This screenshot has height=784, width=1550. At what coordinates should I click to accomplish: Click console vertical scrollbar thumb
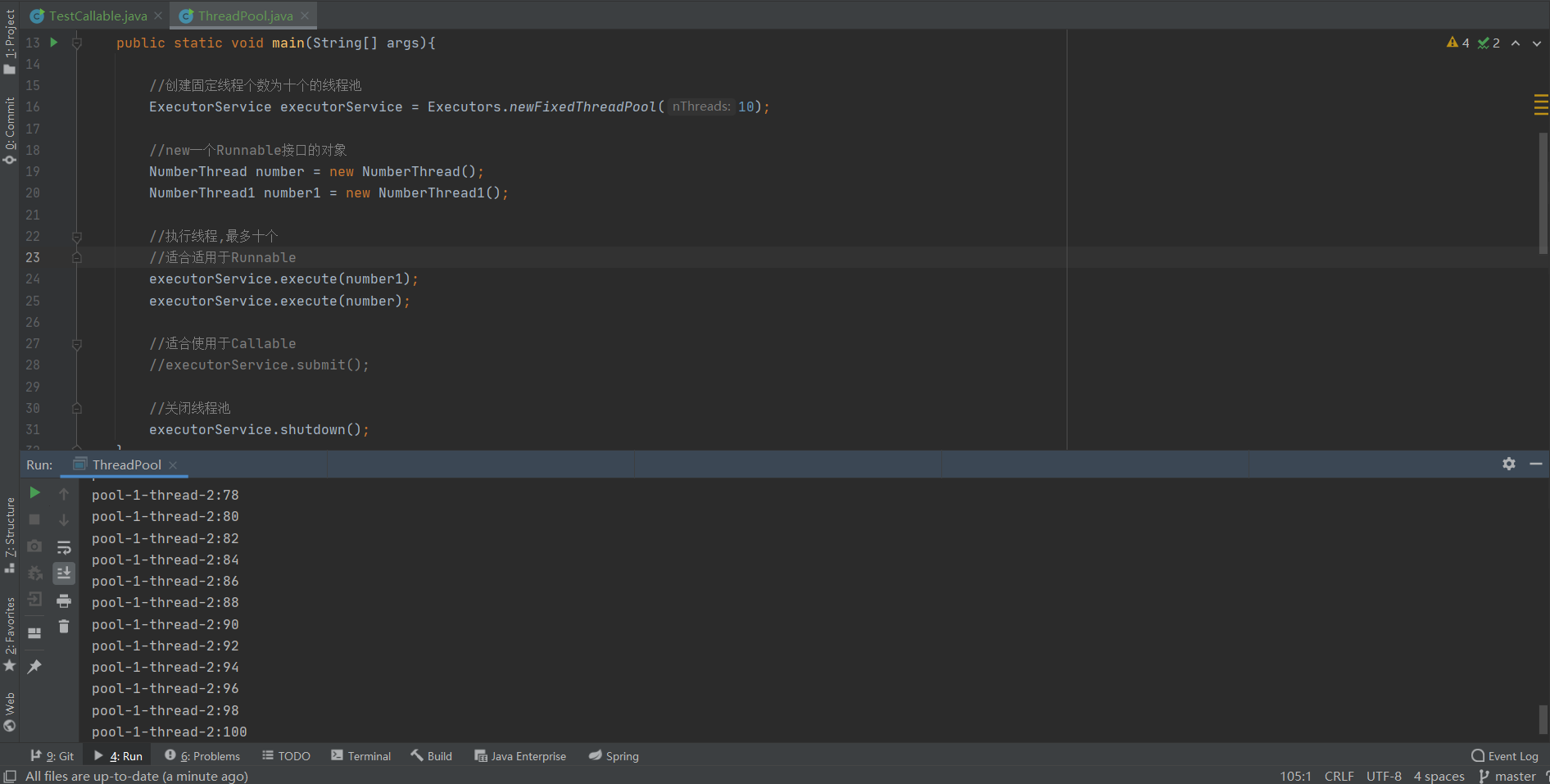pos(1543,719)
